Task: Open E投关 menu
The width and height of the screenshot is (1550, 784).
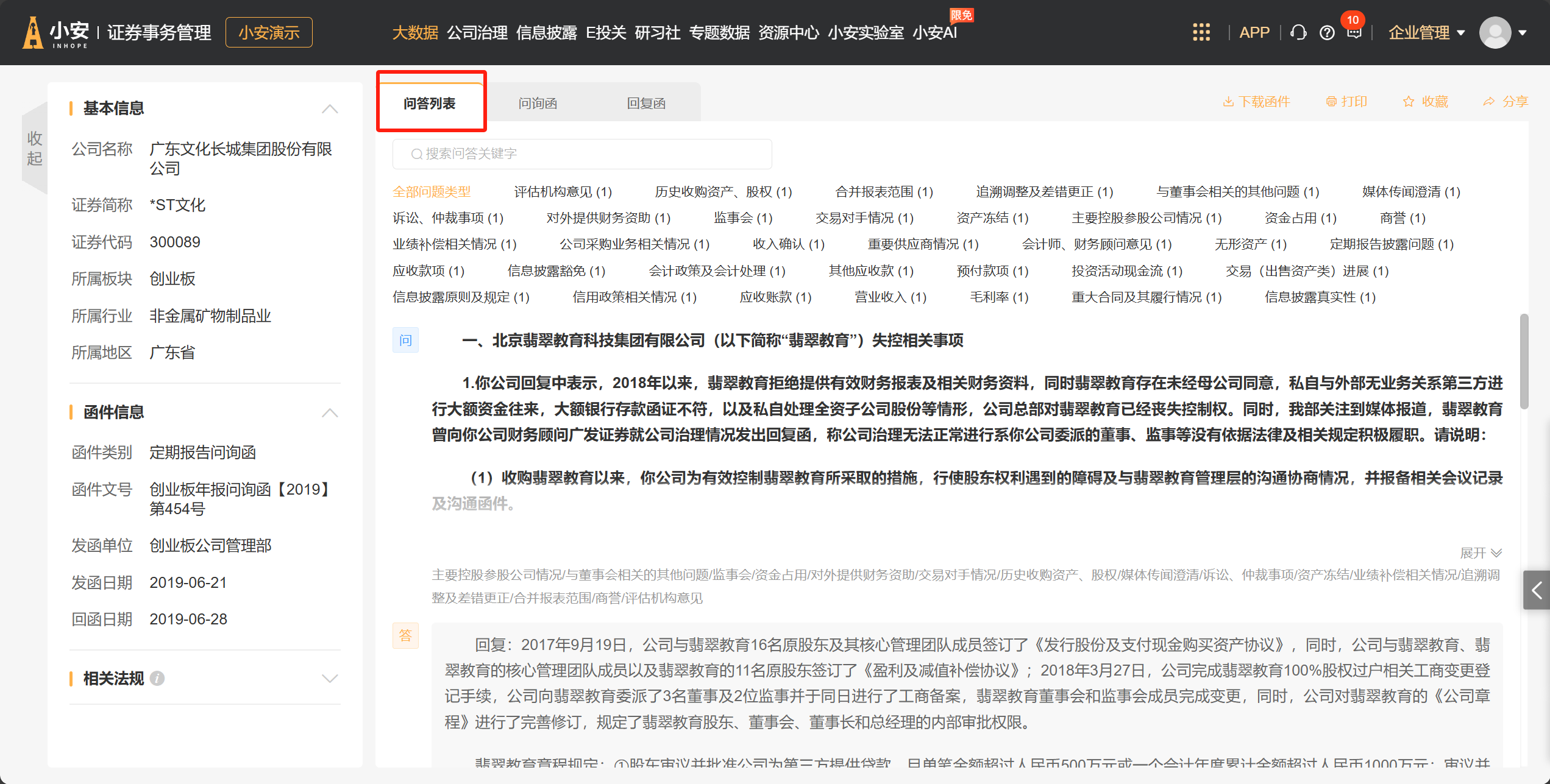Action: (606, 32)
